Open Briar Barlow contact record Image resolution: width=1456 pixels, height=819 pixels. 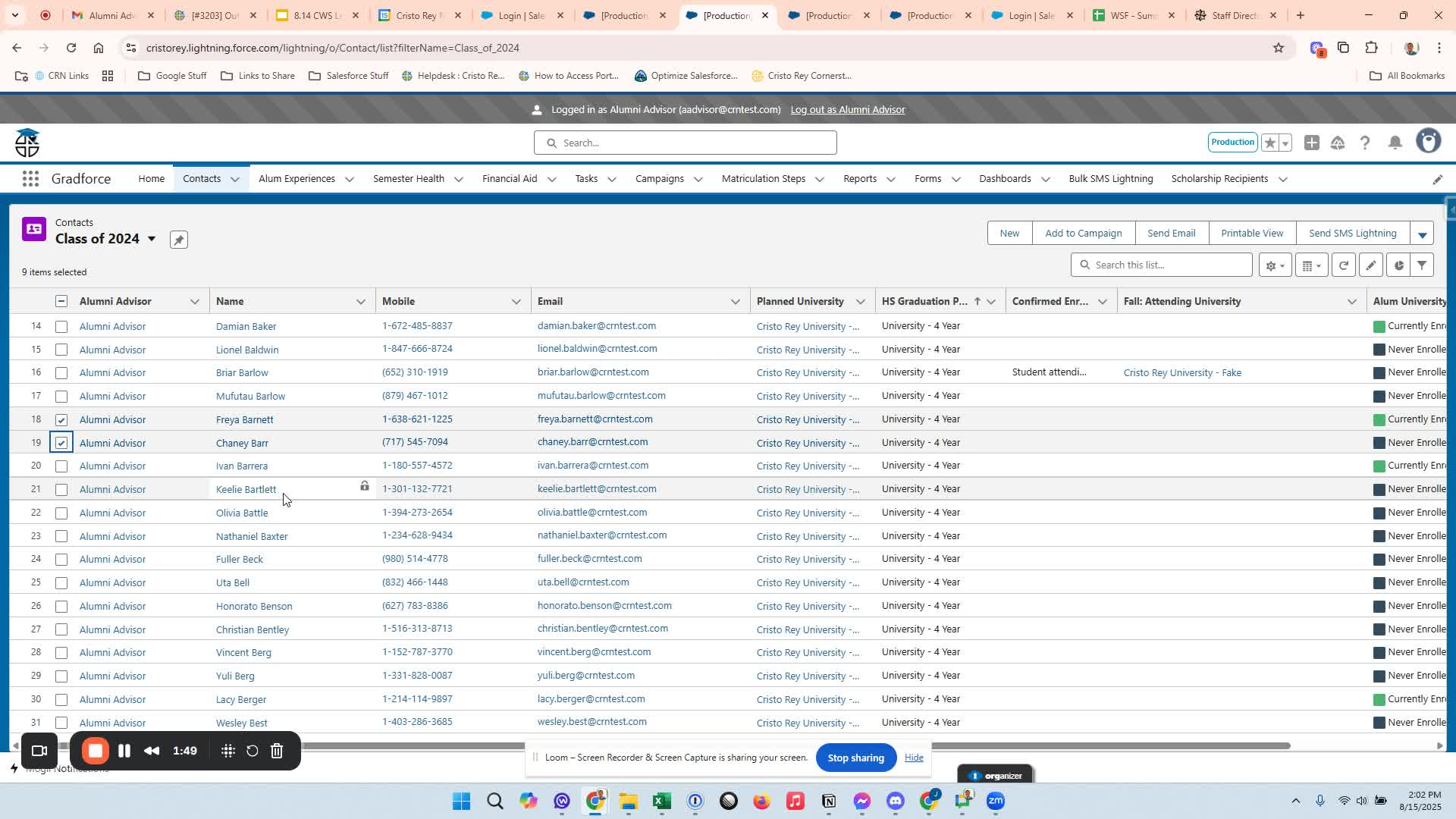(x=242, y=373)
